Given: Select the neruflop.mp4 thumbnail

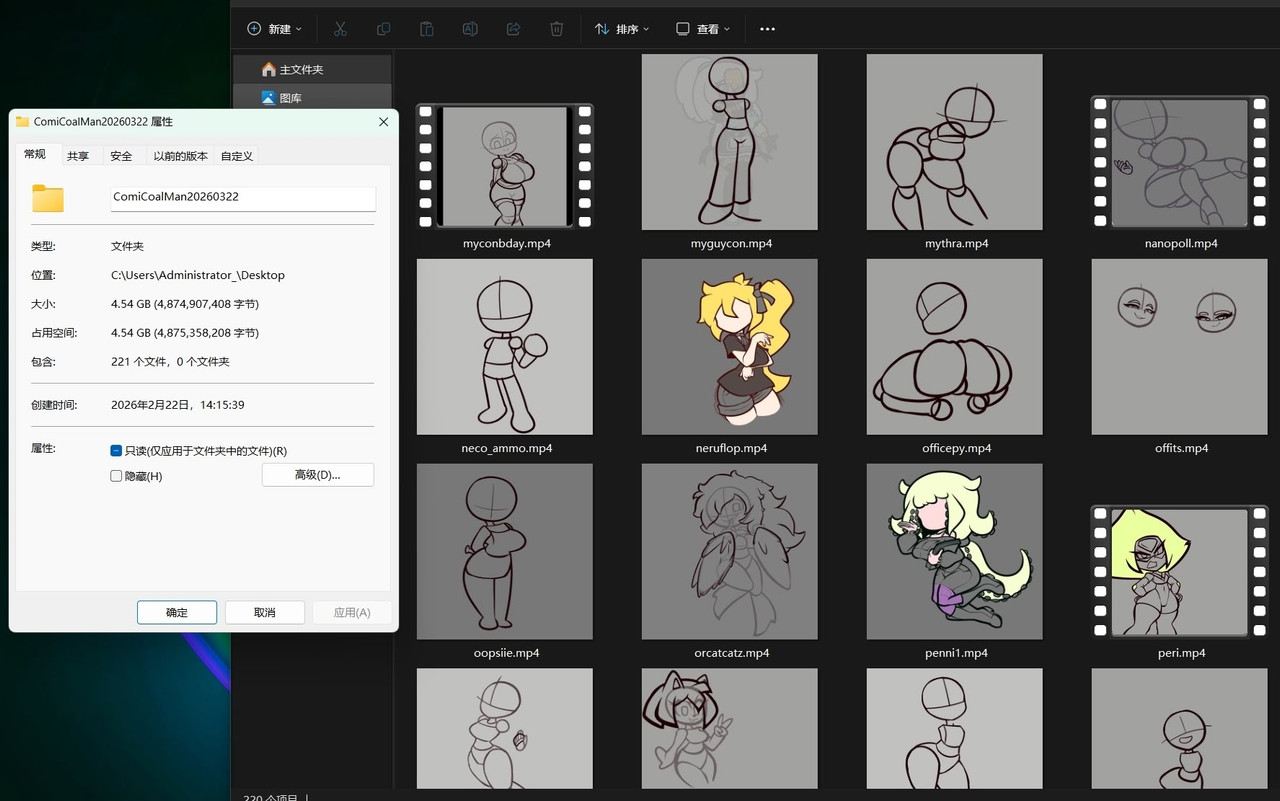Looking at the screenshot, I should 730,347.
